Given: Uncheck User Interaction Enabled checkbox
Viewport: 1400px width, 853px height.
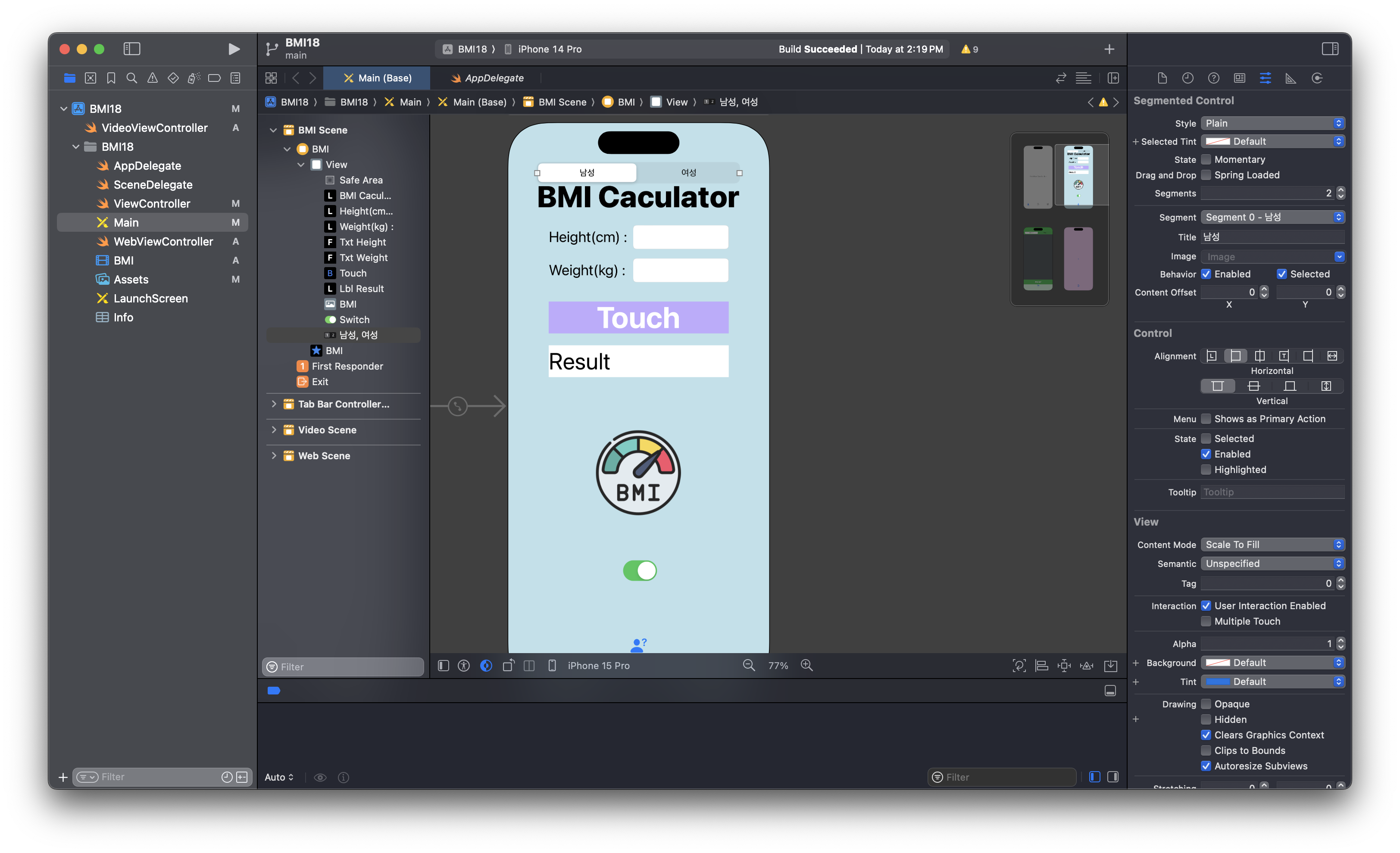Looking at the screenshot, I should point(1206,605).
